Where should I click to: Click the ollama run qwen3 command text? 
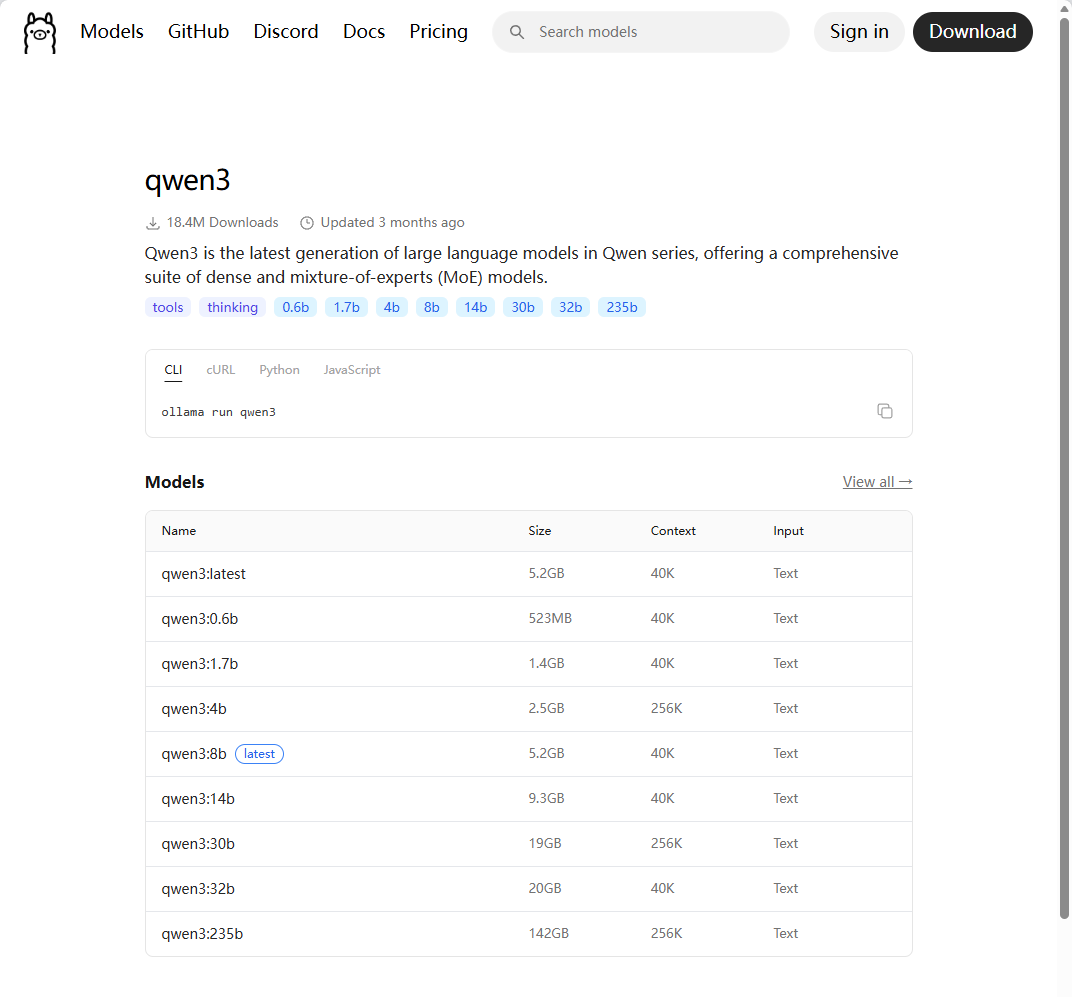218,412
